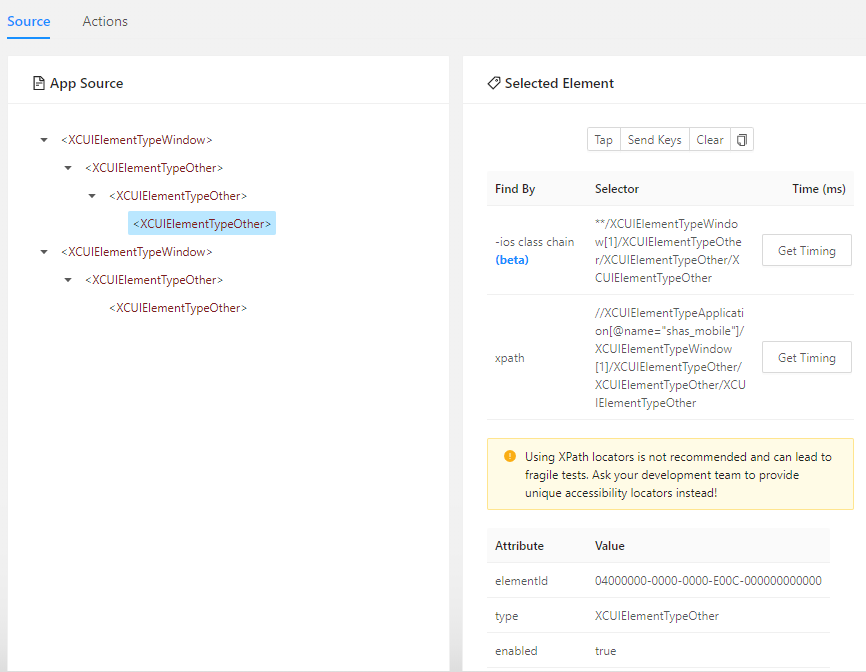Viewport: 866px width, 672px height.
Task: Select the first XCUIElementTypeWindow tree item
Action: point(136,140)
